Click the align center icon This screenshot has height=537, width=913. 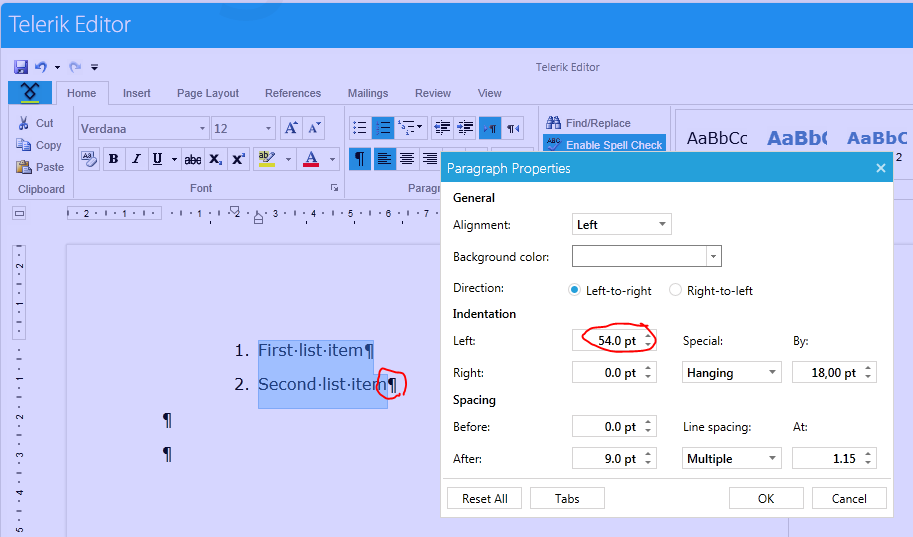coord(407,158)
